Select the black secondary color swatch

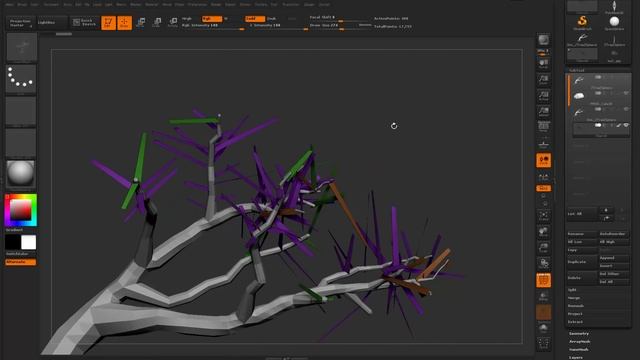(x=13, y=242)
